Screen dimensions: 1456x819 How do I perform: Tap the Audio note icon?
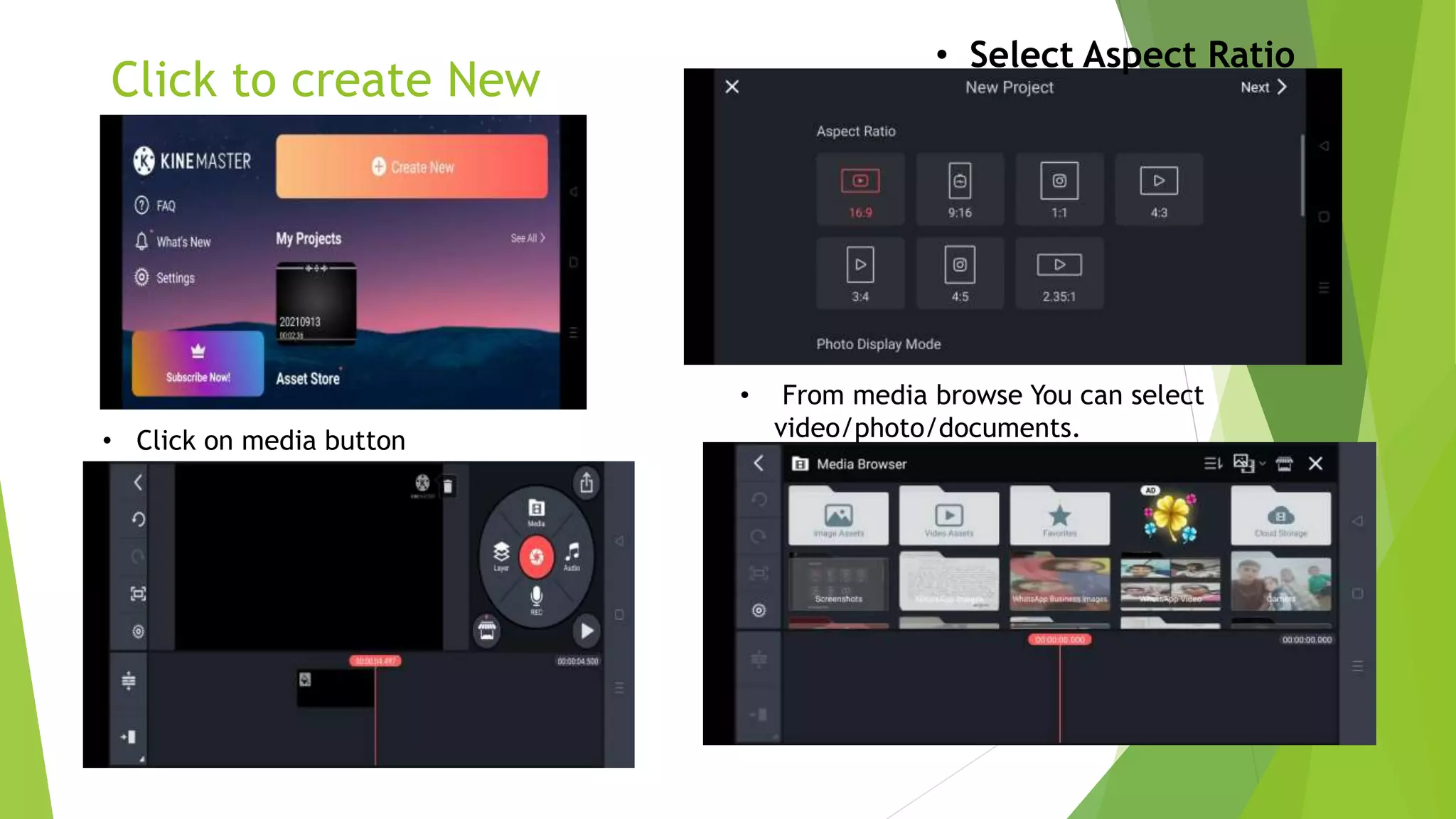(x=572, y=555)
